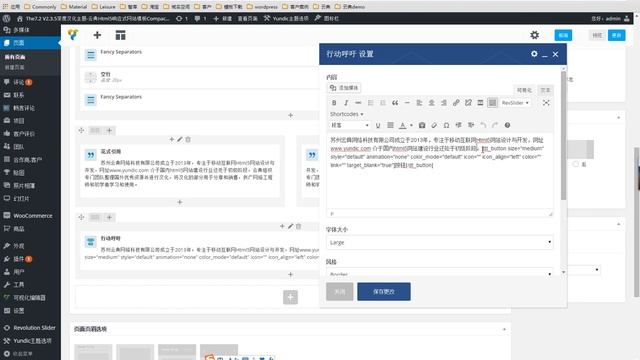Underline the selected text
The image size is (640, 360).
click(x=378, y=125)
